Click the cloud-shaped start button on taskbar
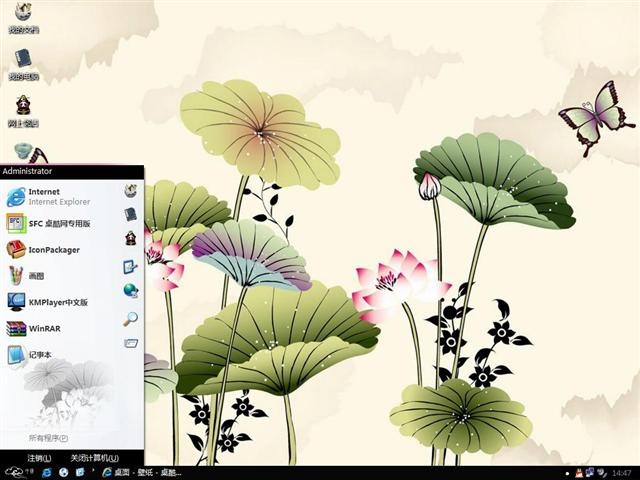This screenshot has width=640, height=480. coord(17,472)
